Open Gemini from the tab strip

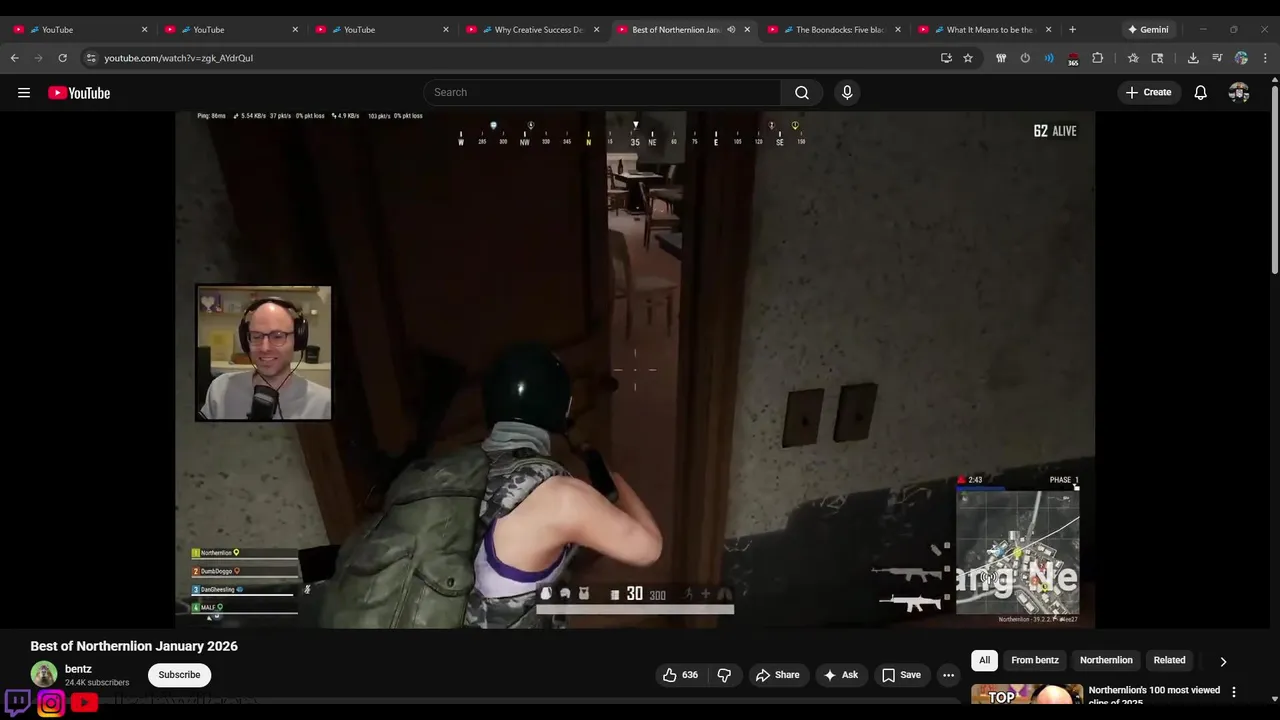1148,30
